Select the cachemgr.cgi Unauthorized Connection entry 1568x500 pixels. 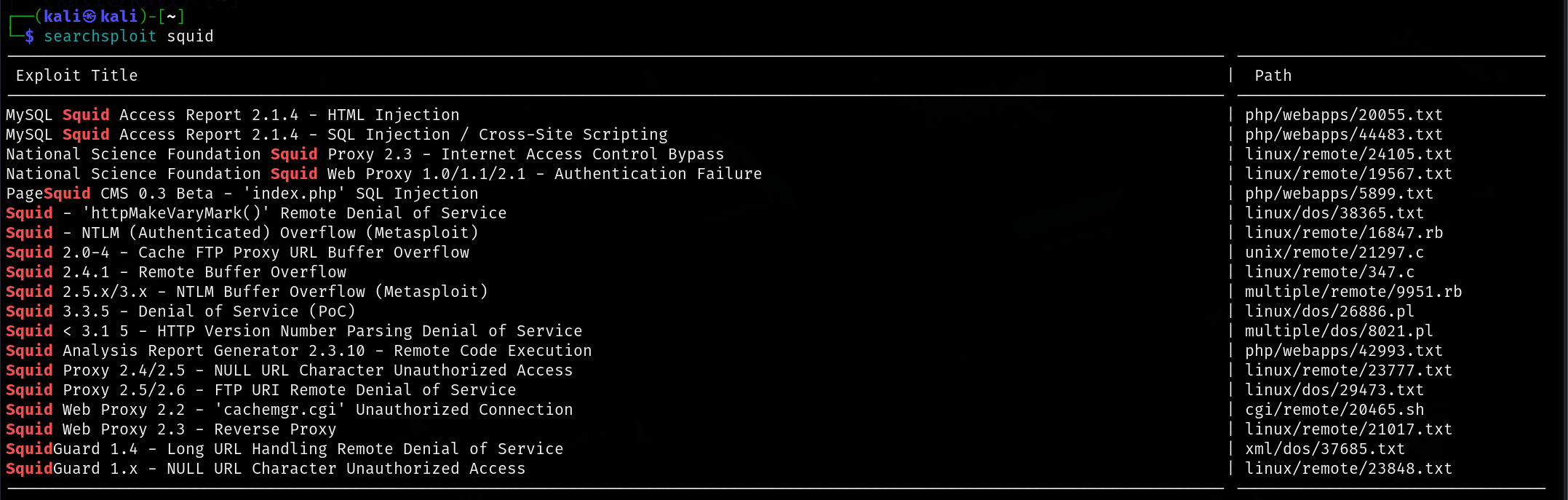click(x=289, y=410)
